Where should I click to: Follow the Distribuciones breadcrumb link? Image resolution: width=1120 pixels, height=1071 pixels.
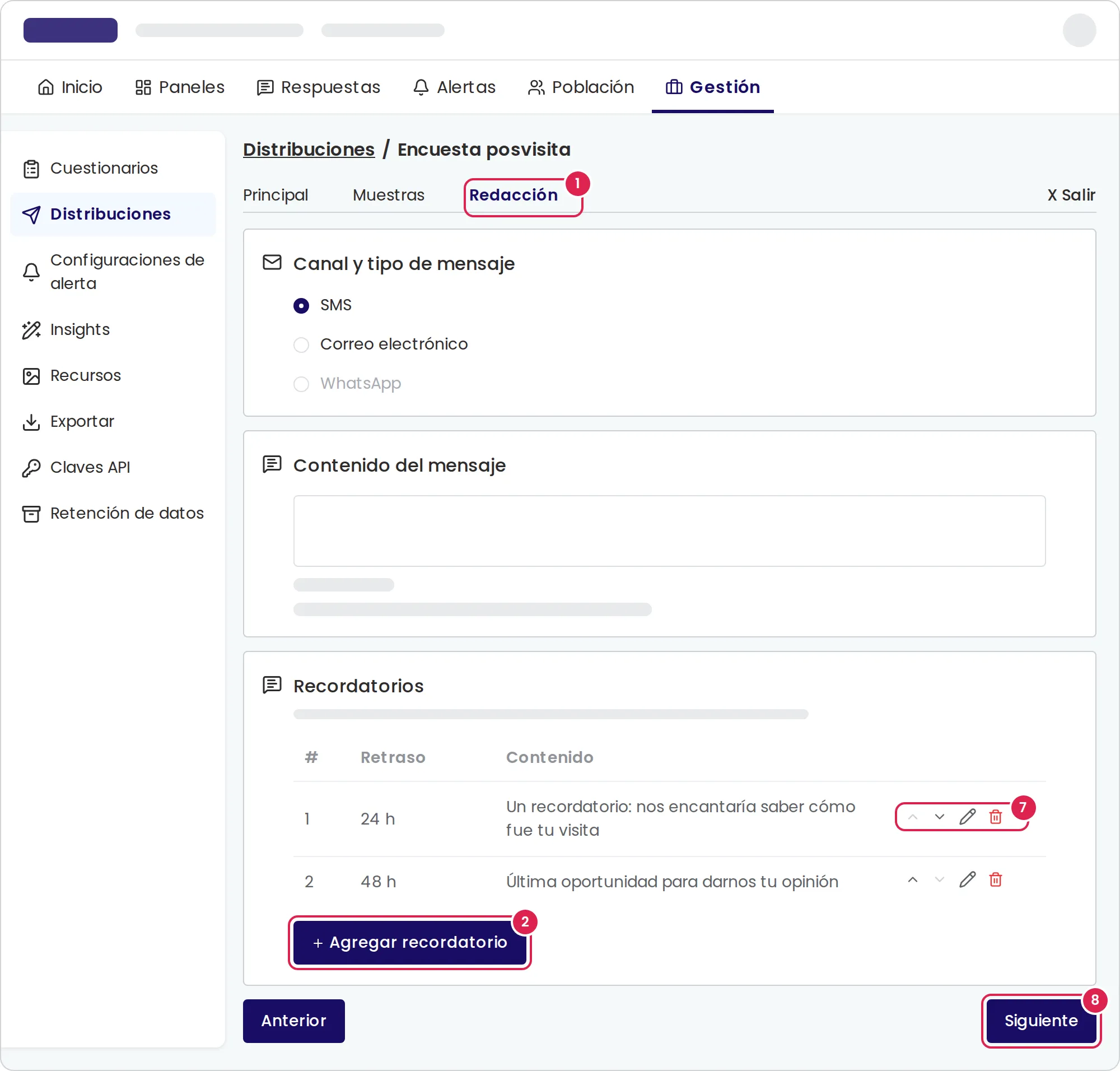tap(309, 150)
